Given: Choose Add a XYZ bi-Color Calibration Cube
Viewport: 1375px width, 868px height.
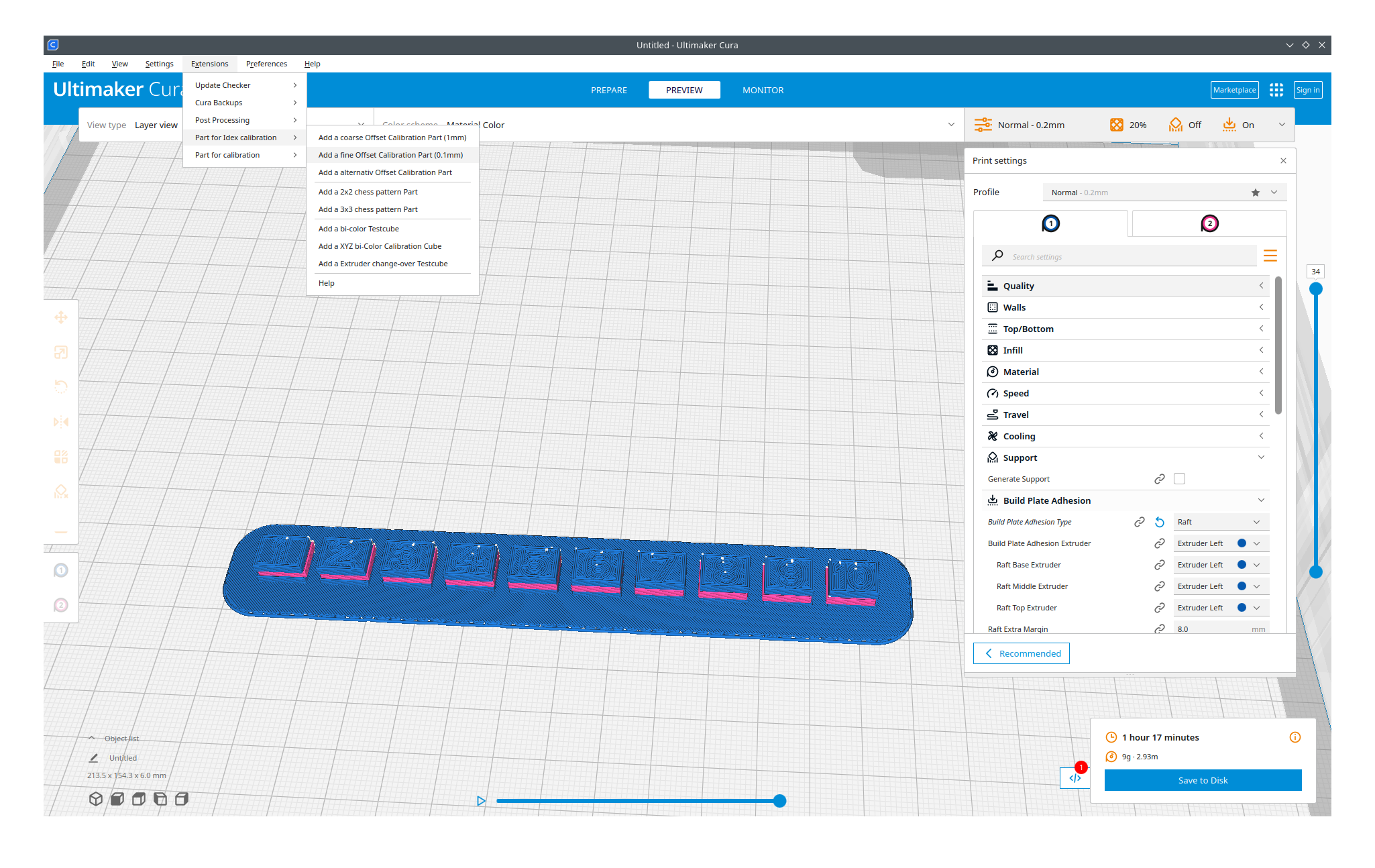Looking at the screenshot, I should click(x=392, y=246).
